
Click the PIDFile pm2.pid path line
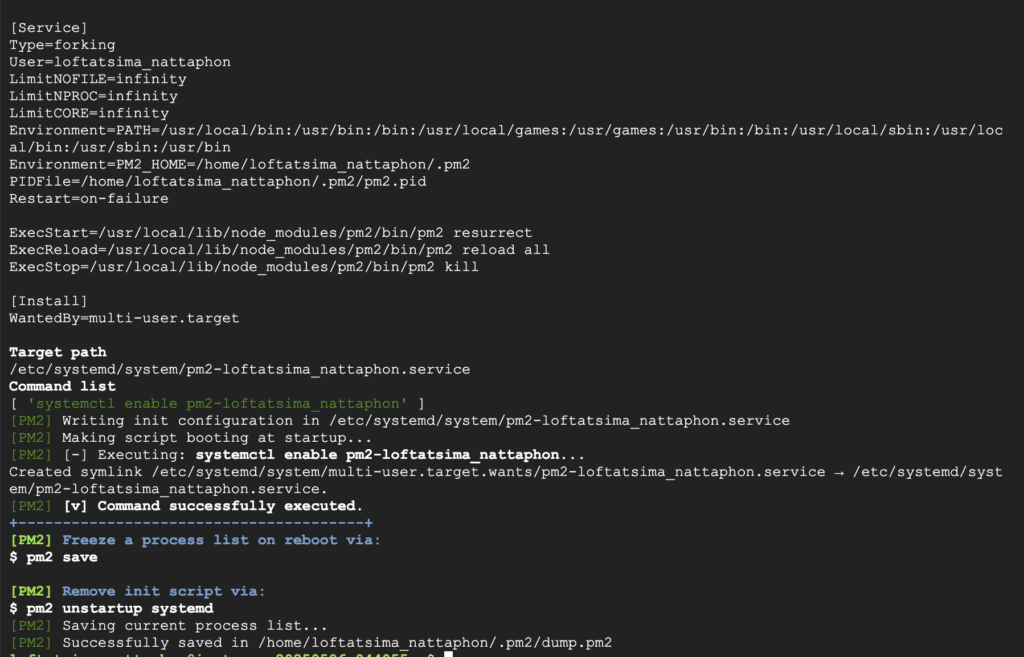pyautogui.click(x=217, y=182)
